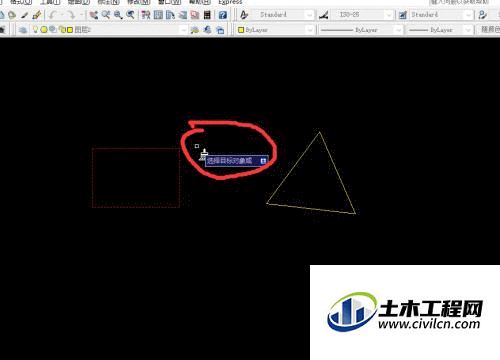
Task: Open the Tool Palettes window icon
Action: [170, 15]
